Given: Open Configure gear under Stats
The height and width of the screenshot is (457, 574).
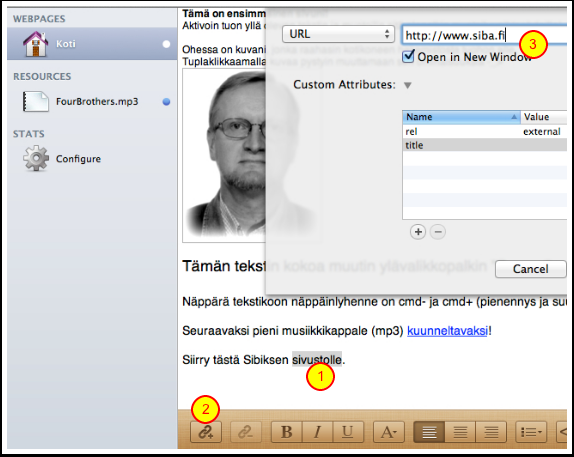Looking at the screenshot, I should [36, 159].
